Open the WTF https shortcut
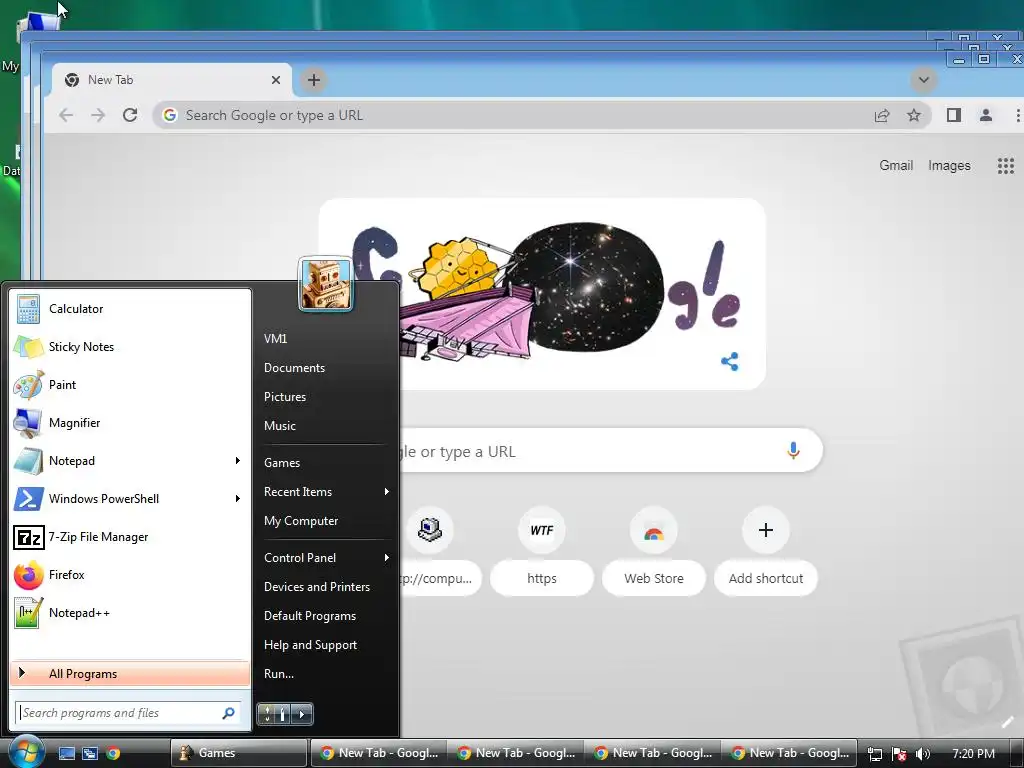This screenshot has height=768, width=1024. point(542,550)
